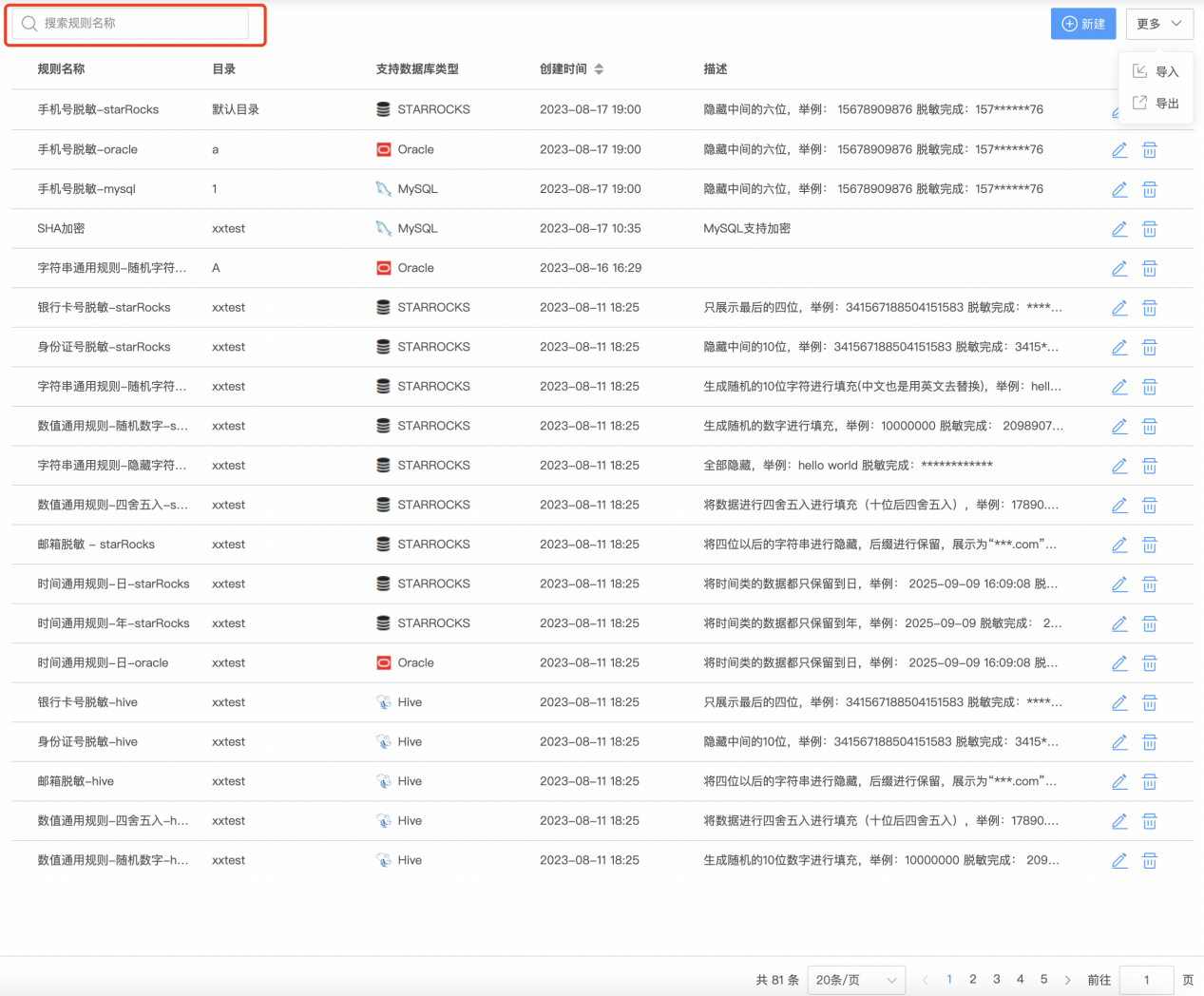Choose 导入 from the 更多 menu
1204x996 pixels.
click(1156, 71)
